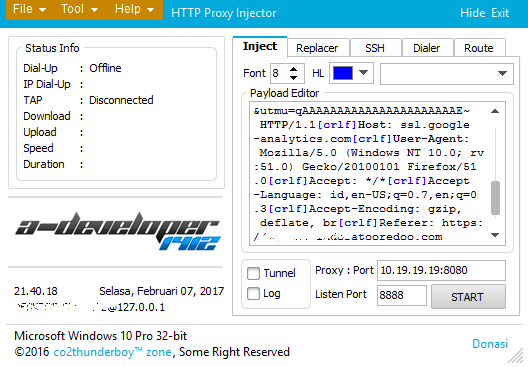This screenshot has width=528, height=367.
Task: Click the Proxy : Port input field
Action: pyautogui.click(x=441, y=270)
